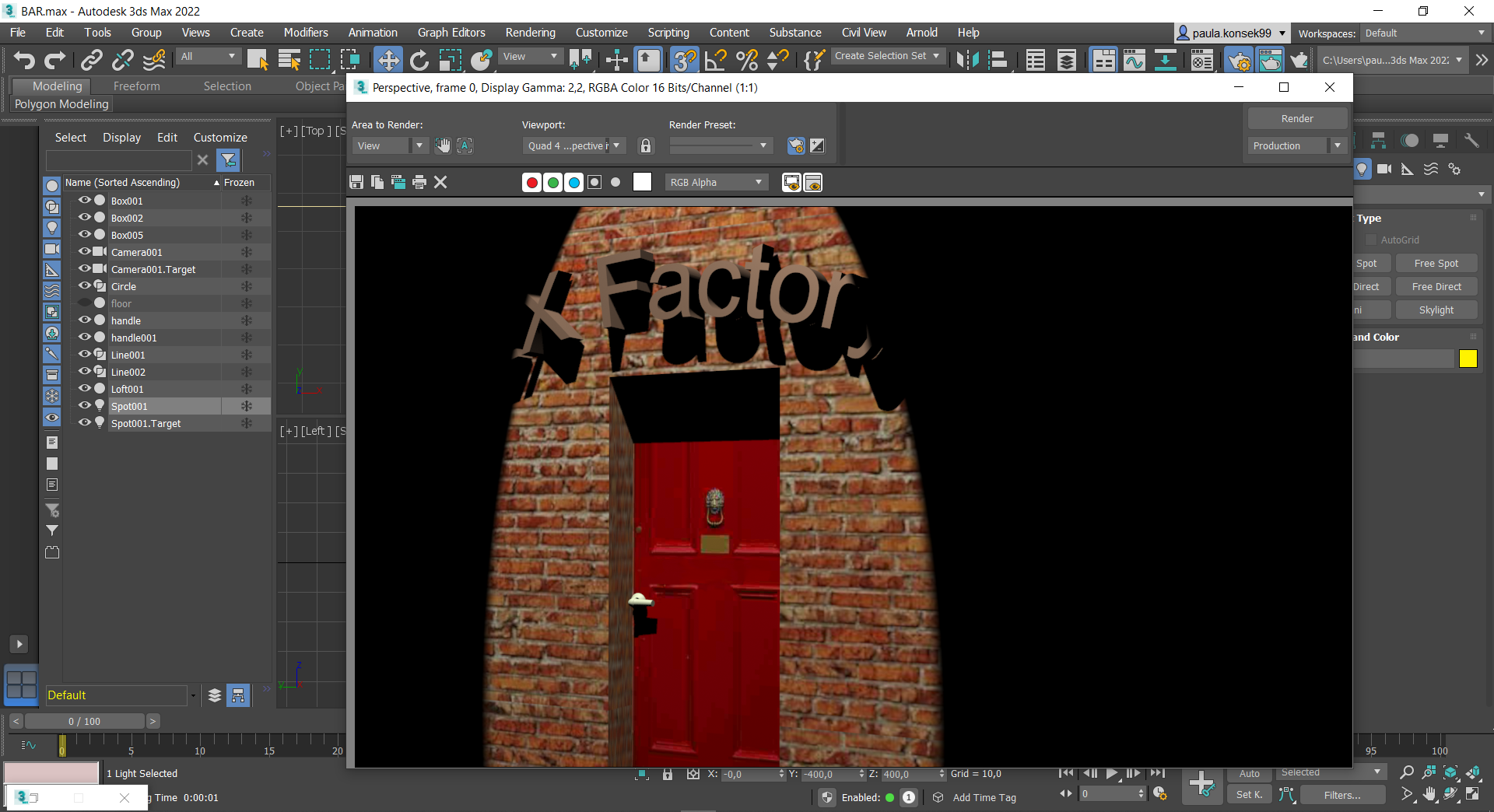Hide Camera001 using its eye icon
This screenshot has width=1494, height=812.
point(85,251)
